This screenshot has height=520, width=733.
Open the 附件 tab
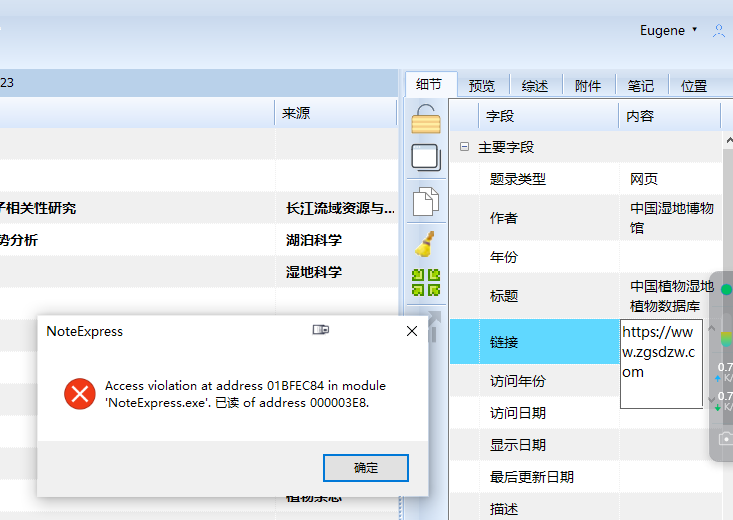coord(588,86)
